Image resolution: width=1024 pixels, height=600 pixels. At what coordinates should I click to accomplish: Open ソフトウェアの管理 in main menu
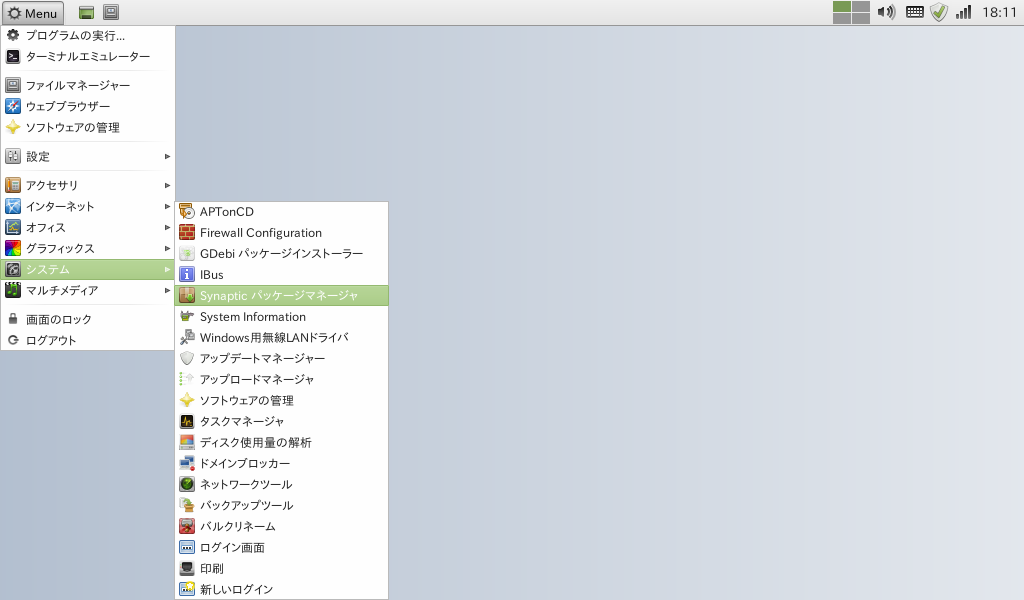pyautogui.click(x=88, y=127)
